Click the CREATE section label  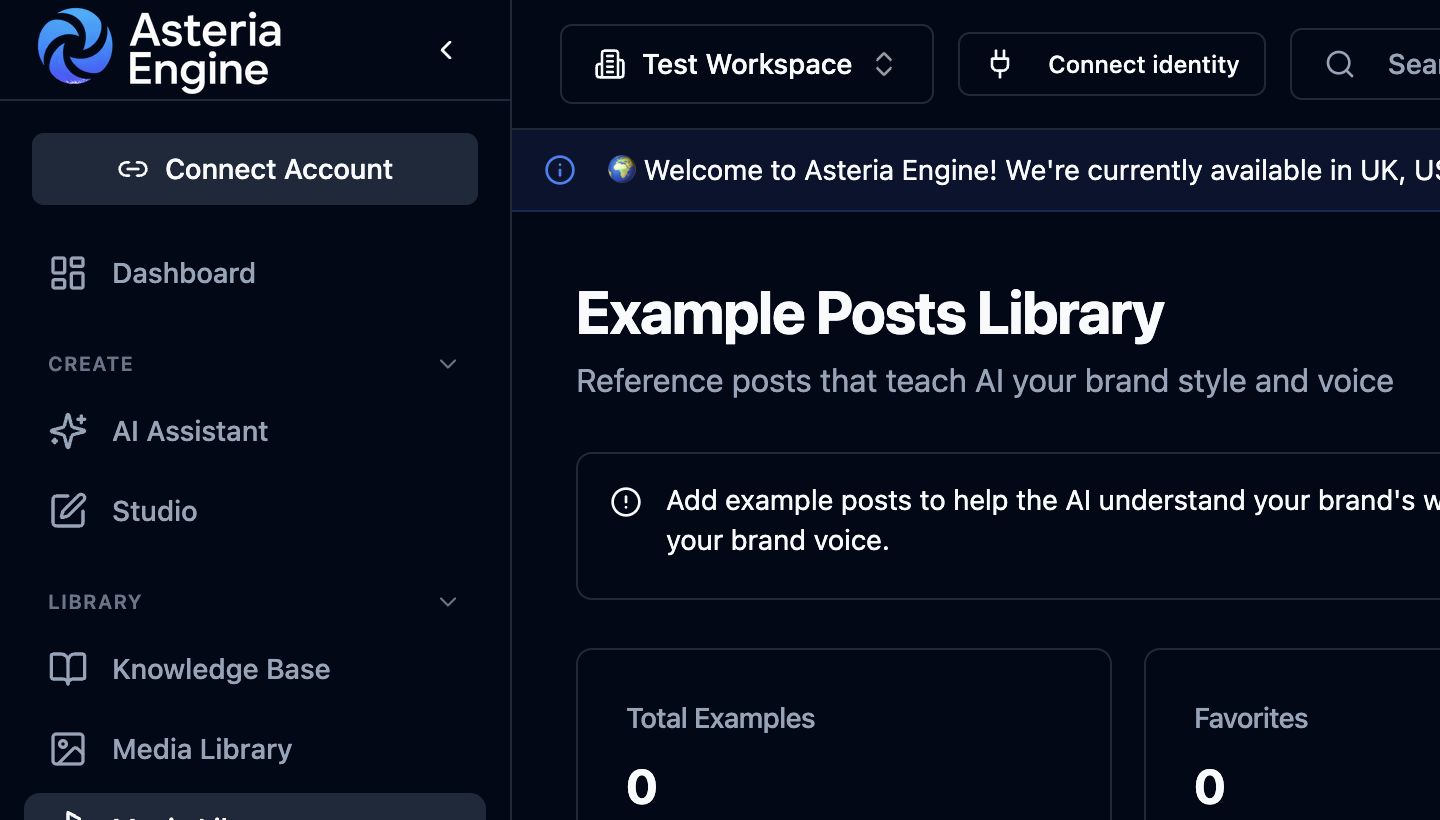91,364
